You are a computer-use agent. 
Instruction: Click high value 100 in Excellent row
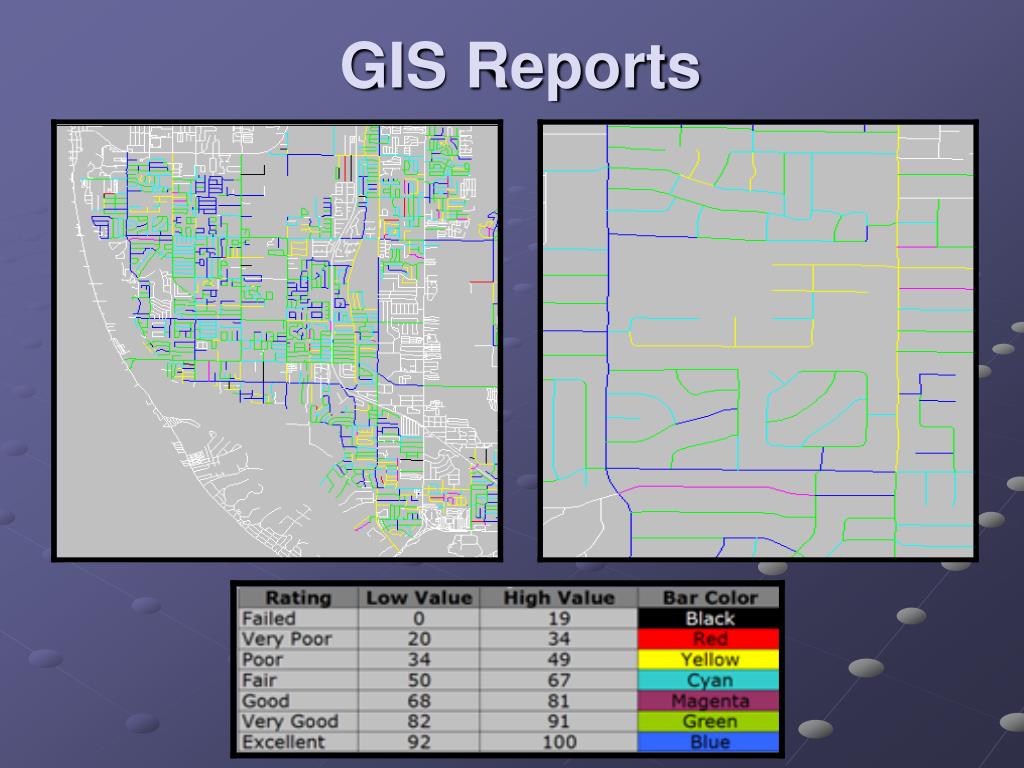click(558, 742)
